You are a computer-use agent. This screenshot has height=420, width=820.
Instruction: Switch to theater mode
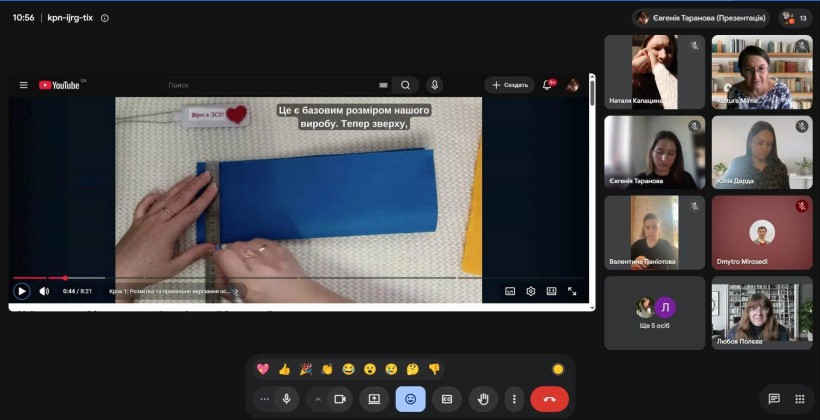click(551, 291)
